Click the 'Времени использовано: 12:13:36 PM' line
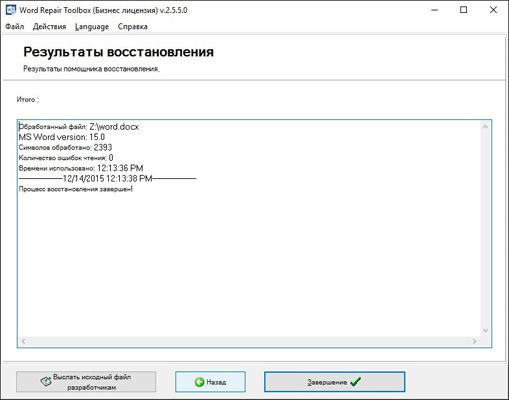Image resolution: width=509 pixels, height=400 pixels. click(x=81, y=168)
